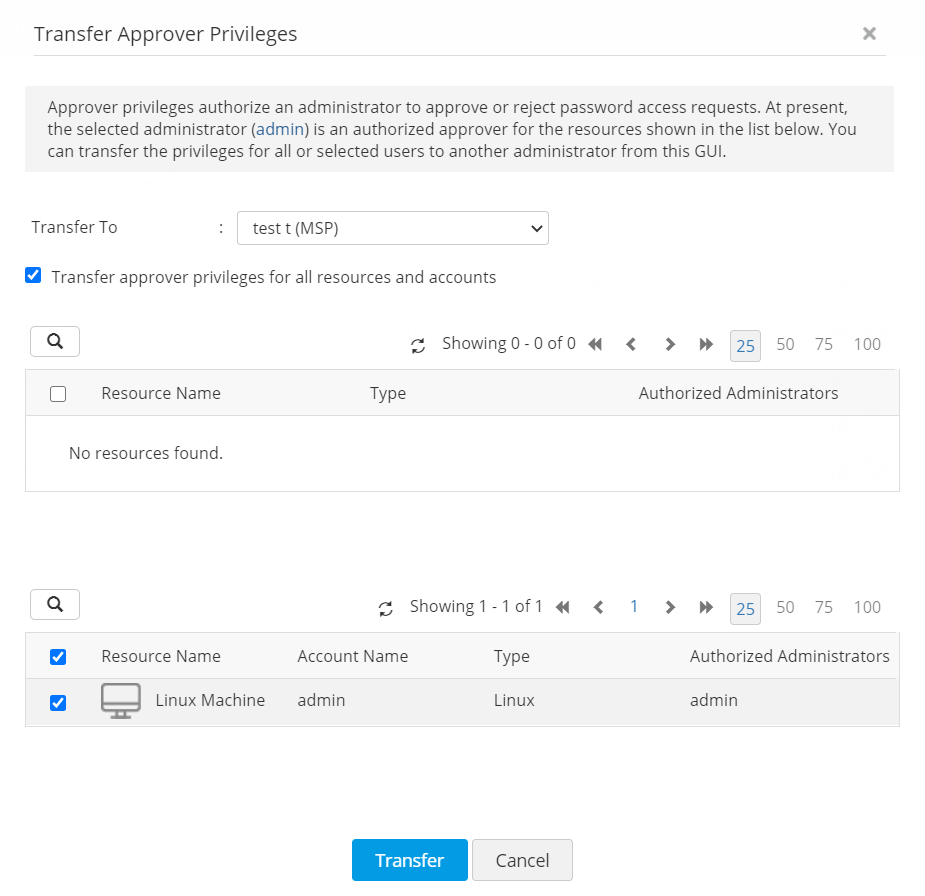Toggle select-all checkbox in resources table header
The image size is (925, 896).
[x=58, y=394]
